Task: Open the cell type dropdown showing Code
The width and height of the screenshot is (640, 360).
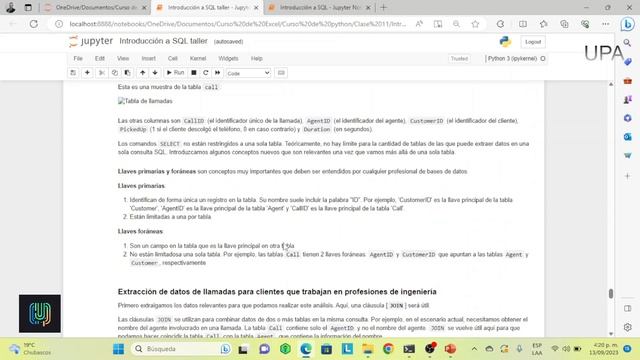Action: point(248,73)
